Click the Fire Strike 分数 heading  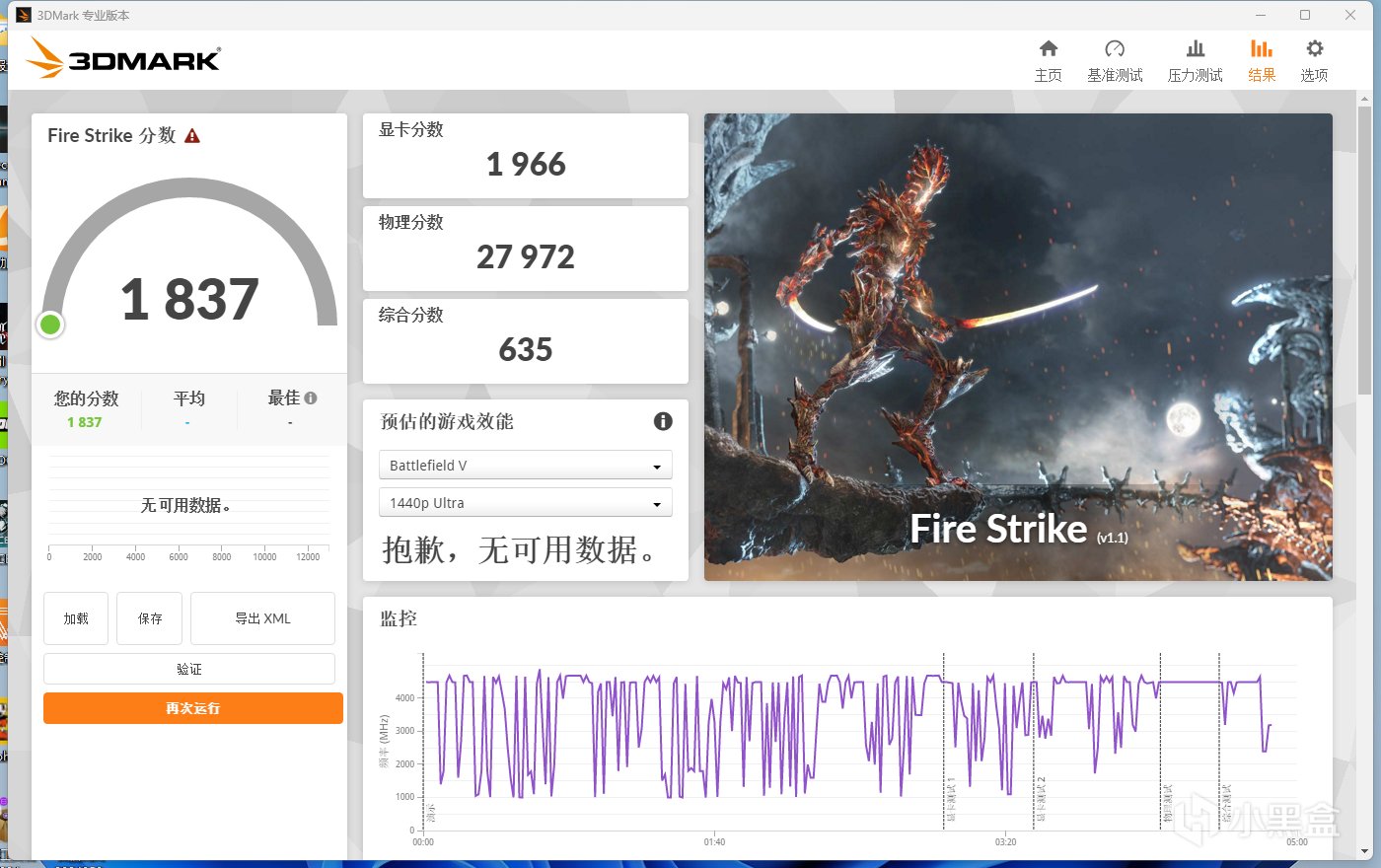[x=111, y=136]
